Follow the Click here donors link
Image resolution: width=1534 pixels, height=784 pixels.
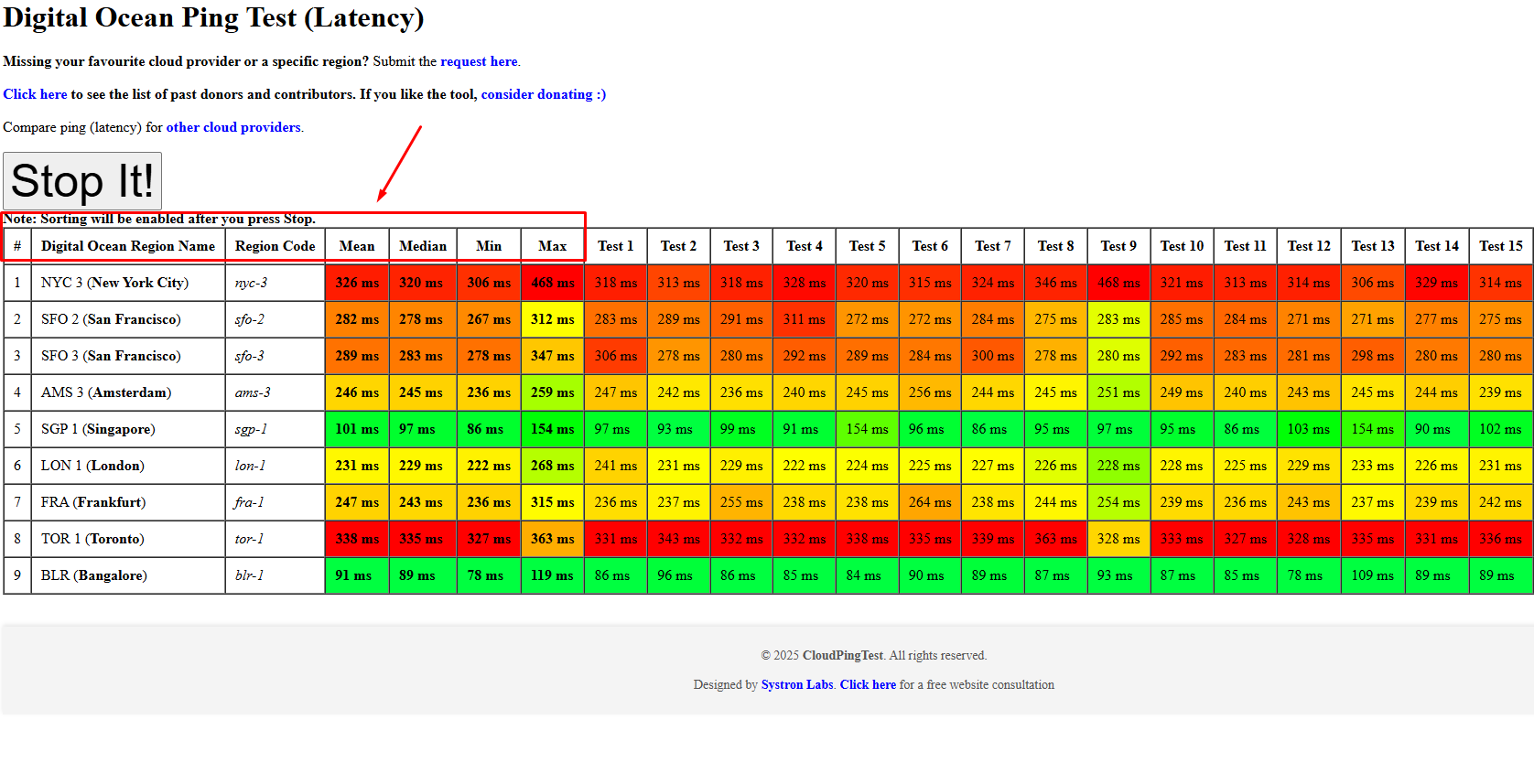tap(35, 94)
